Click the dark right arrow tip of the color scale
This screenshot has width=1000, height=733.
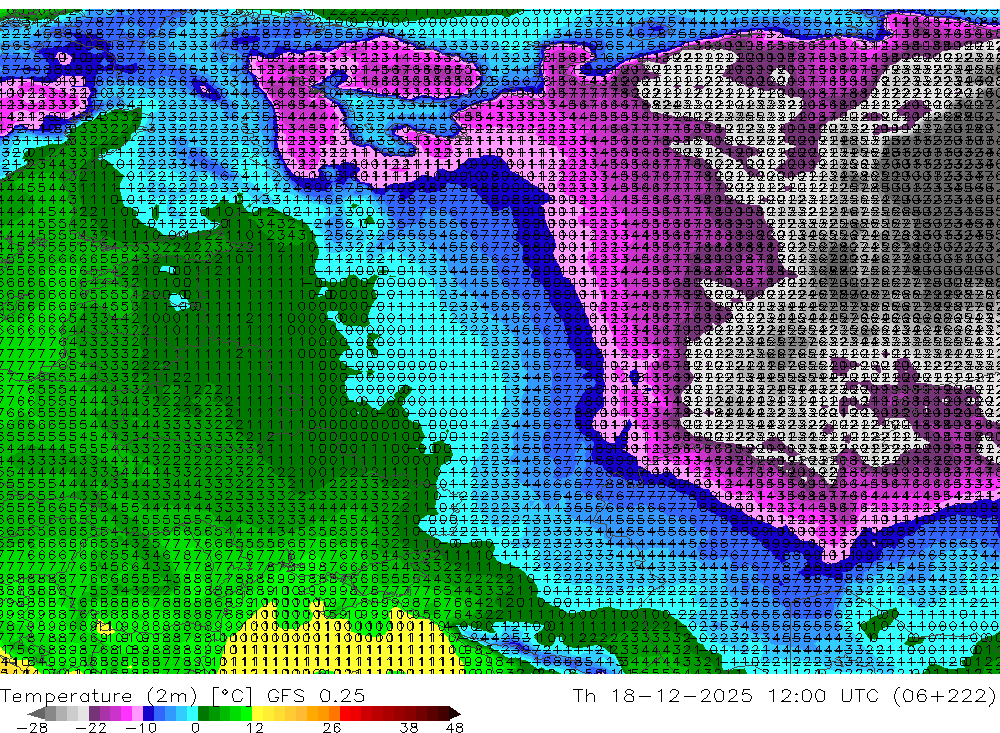click(x=455, y=714)
